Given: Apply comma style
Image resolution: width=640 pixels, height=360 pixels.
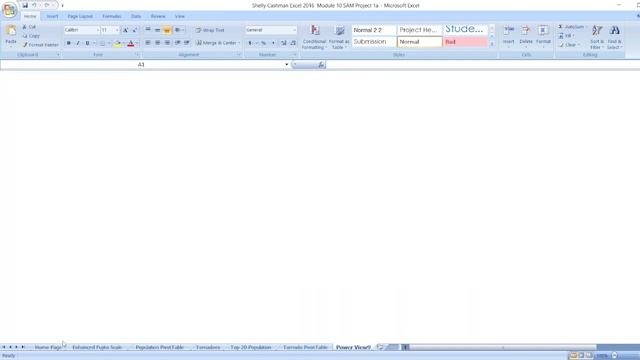Looking at the screenshot, I should [273, 43].
